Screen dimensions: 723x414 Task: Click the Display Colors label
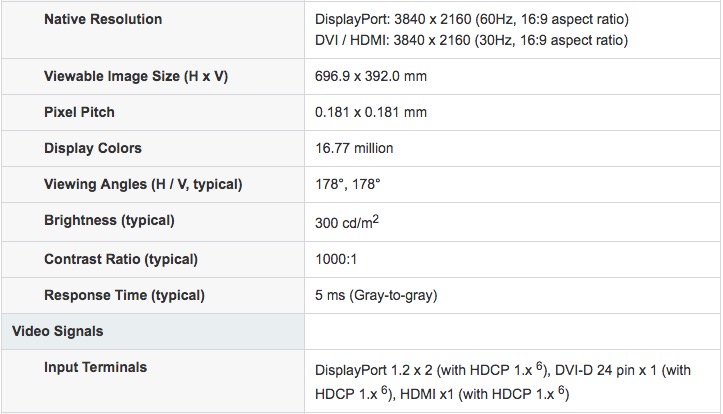coord(93,148)
